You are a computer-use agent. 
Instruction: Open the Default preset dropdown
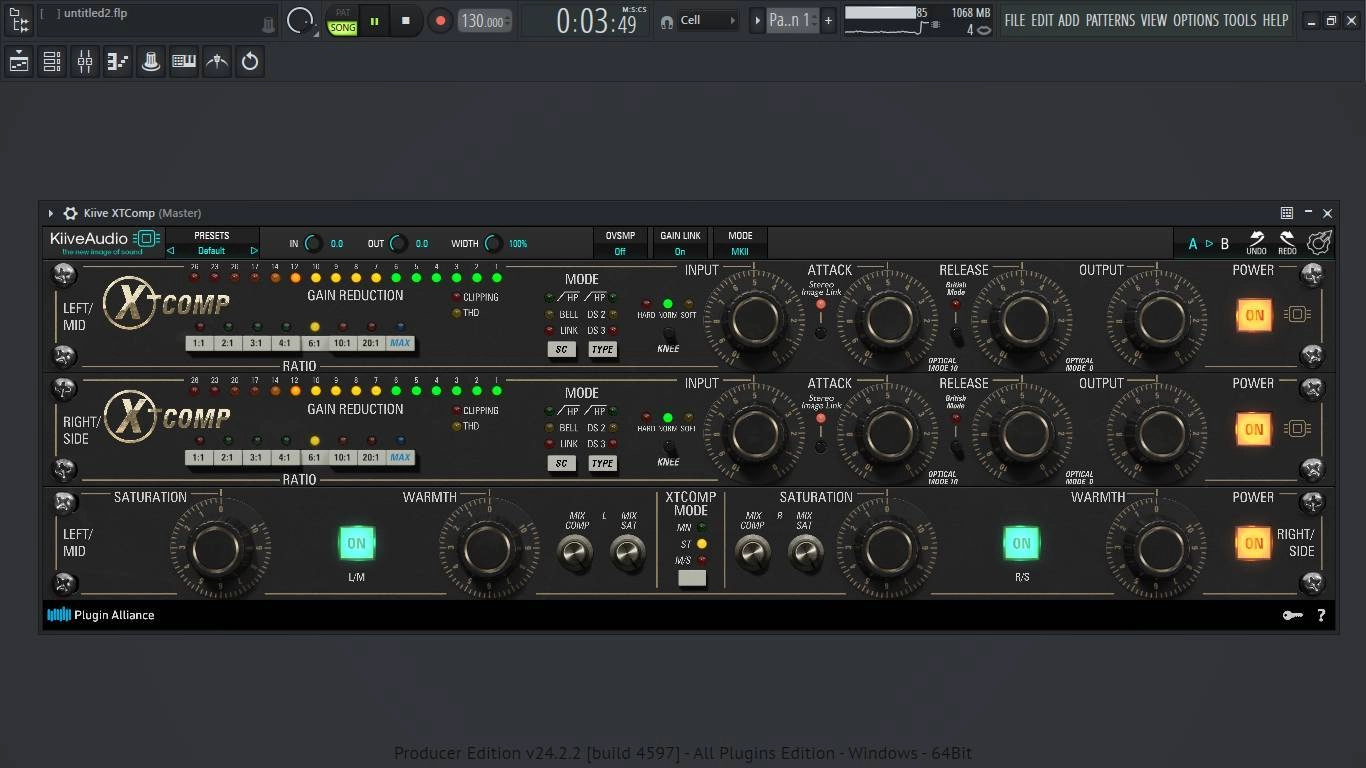point(212,251)
